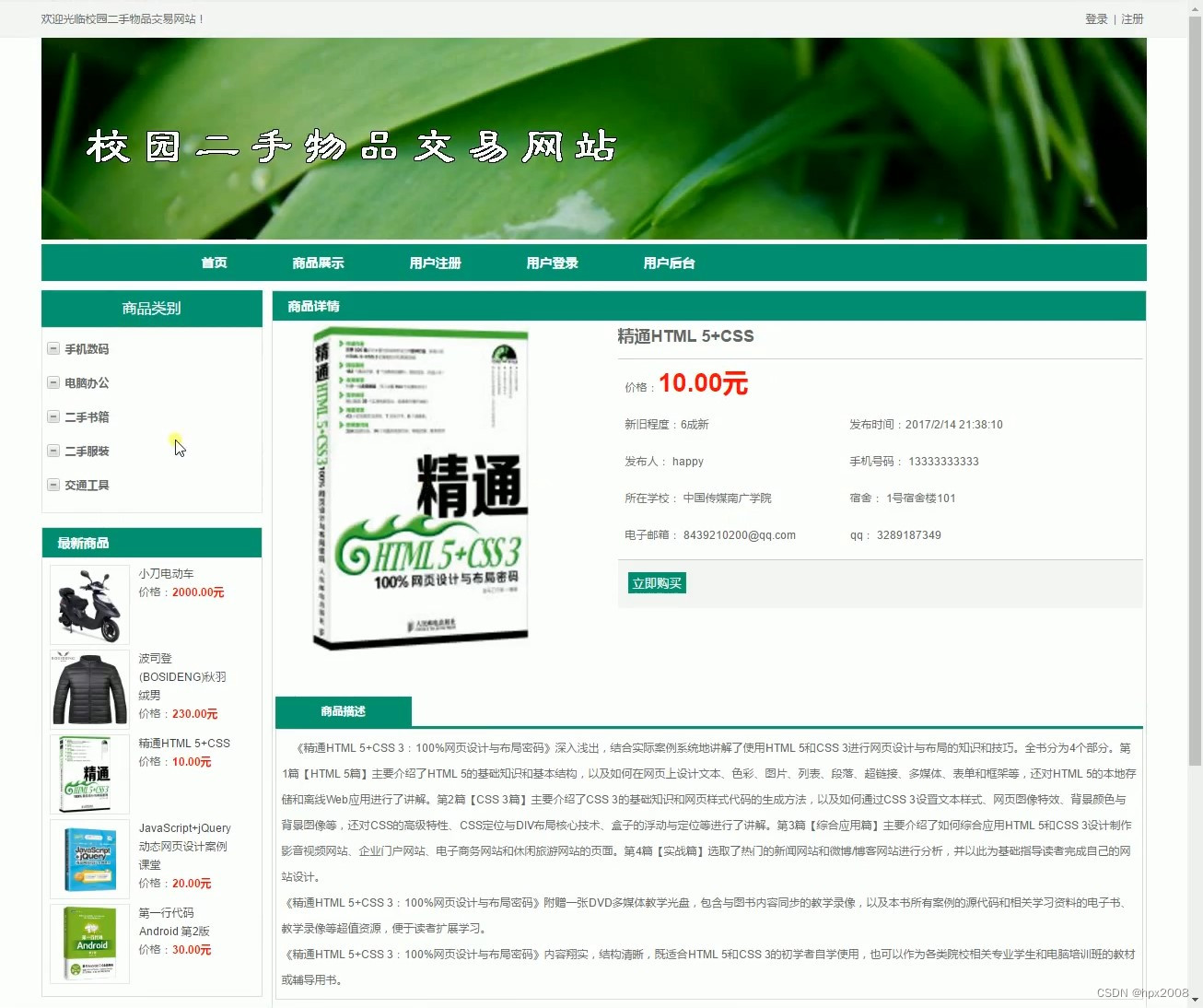Select the 商品描述 tab

click(343, 711)
